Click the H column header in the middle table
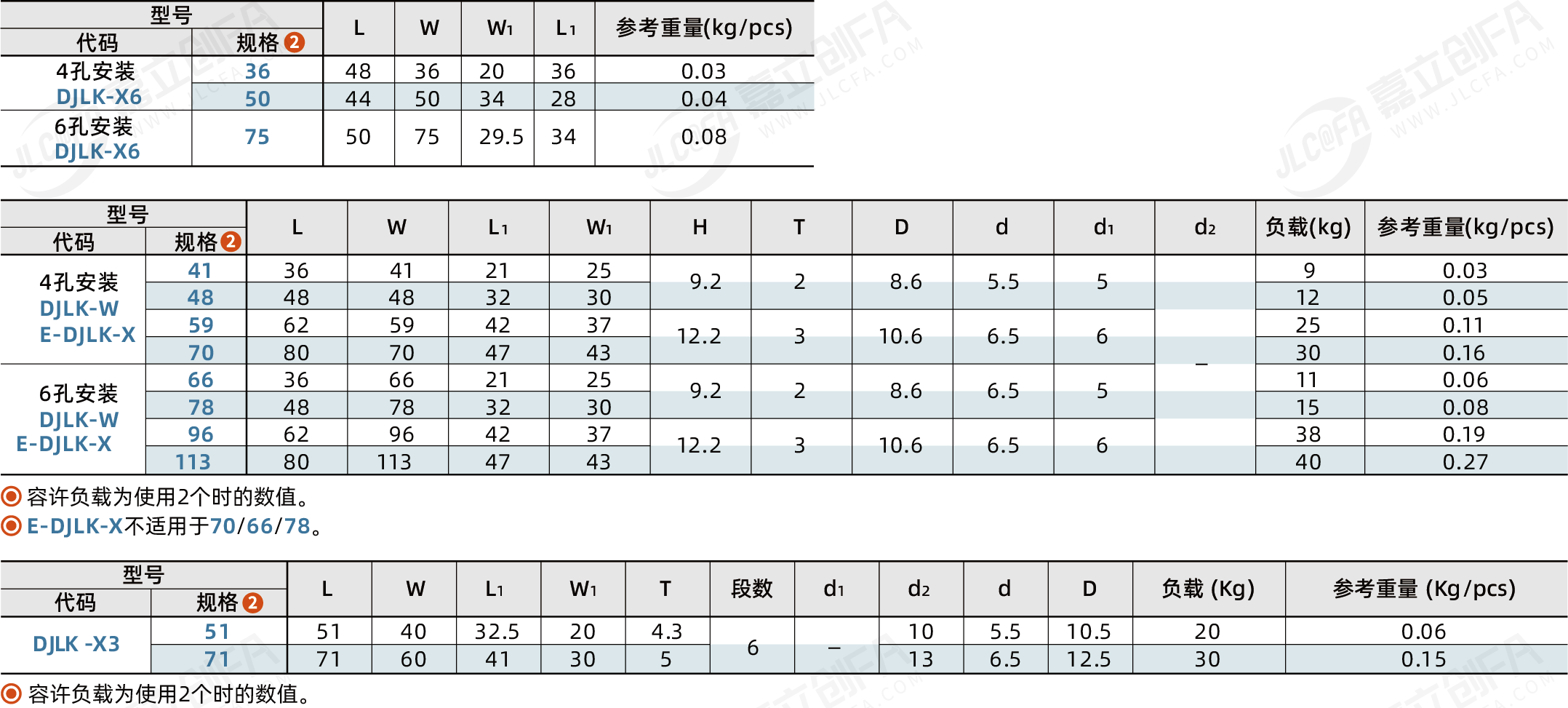The height and width of the screenshot is (708, 1568). (x=700, y=228)
